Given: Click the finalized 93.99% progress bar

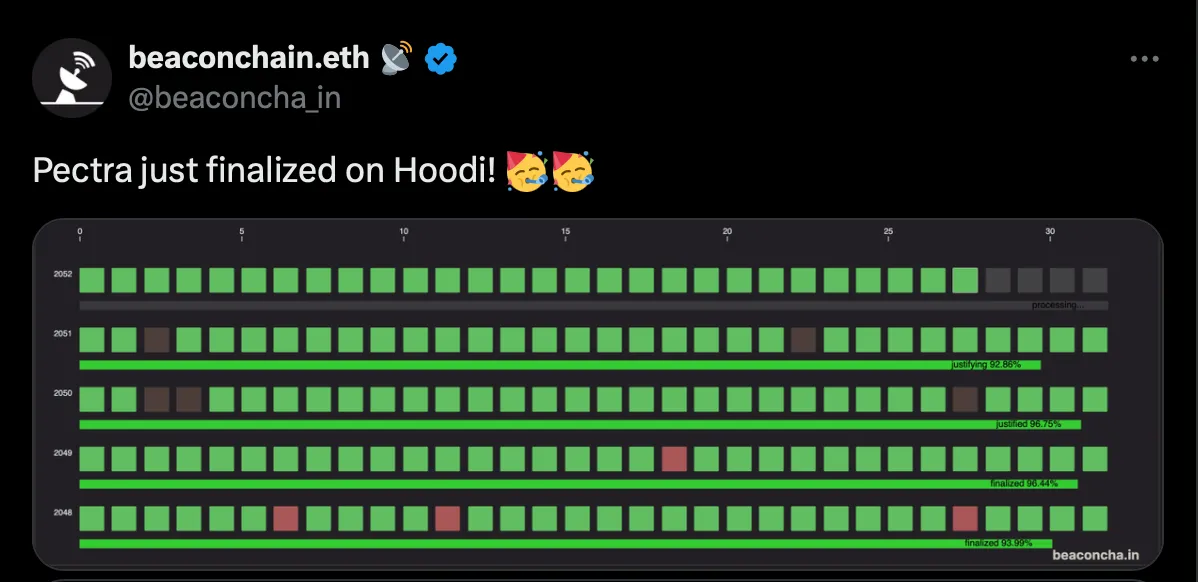Looking at the screenshot, I should tap(565, 544).
